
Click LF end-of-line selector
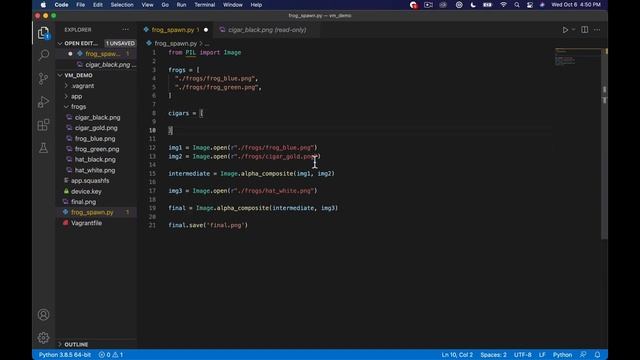(x=542, y=355)
